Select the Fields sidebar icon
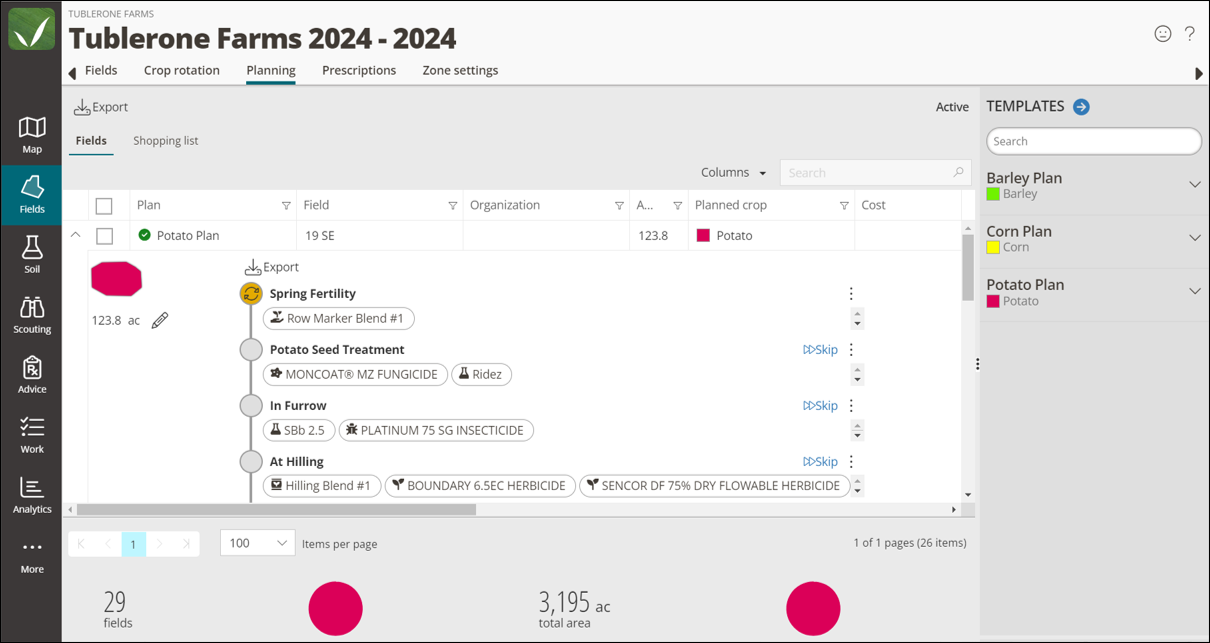This screenshot has height=643, width=1210. [32, 195]
